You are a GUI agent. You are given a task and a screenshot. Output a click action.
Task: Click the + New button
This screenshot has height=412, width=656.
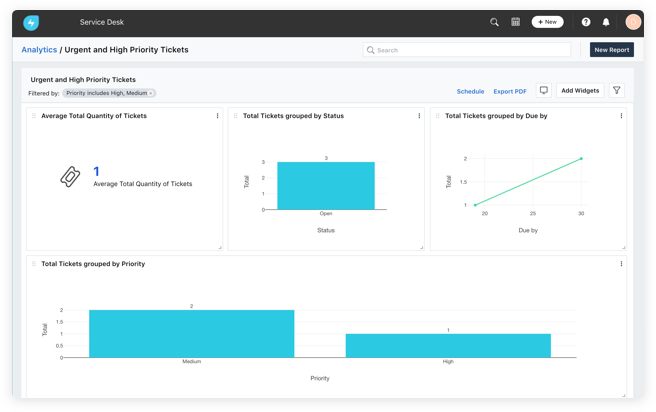click(x=547, y=22)
